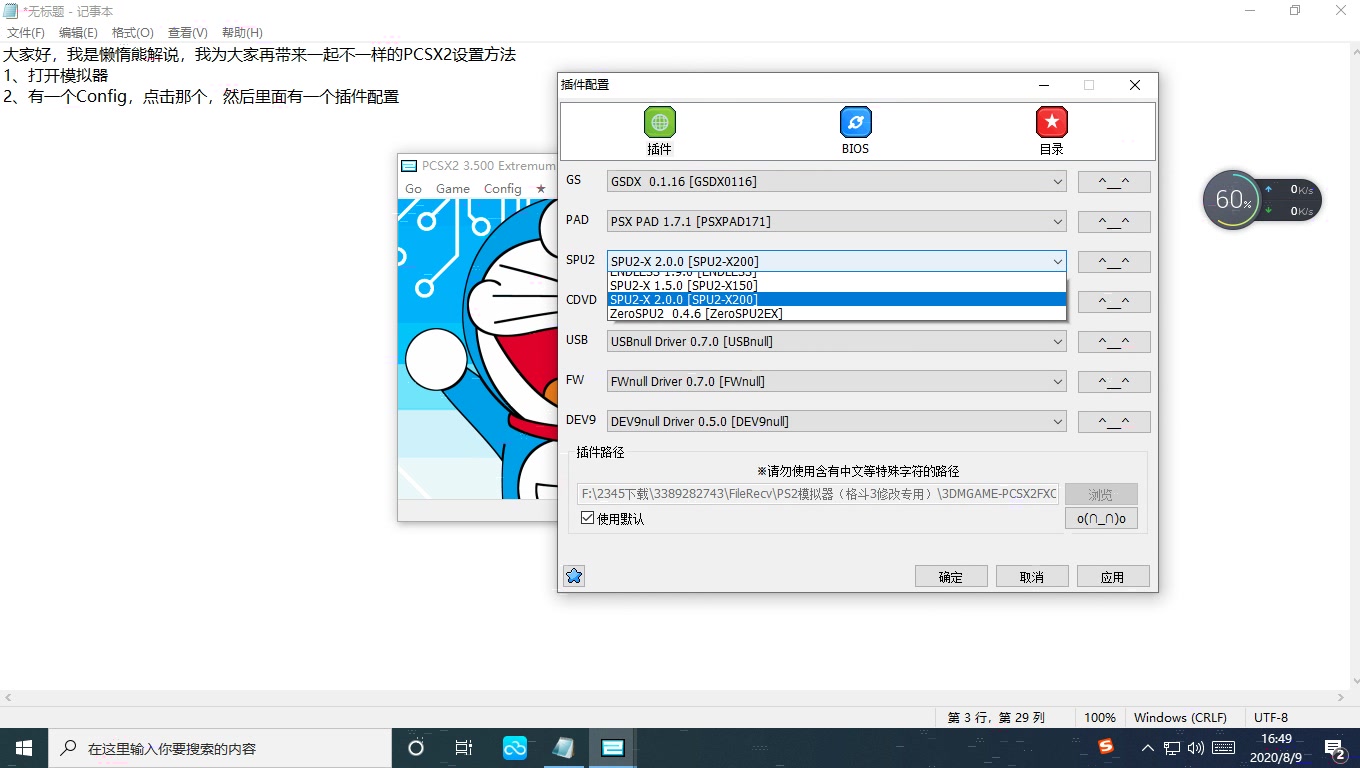This screenshot has height=768, width=1360.
Task: Click the Notepad horizontal scrollbar left arrow
Action: pos(8,698)
